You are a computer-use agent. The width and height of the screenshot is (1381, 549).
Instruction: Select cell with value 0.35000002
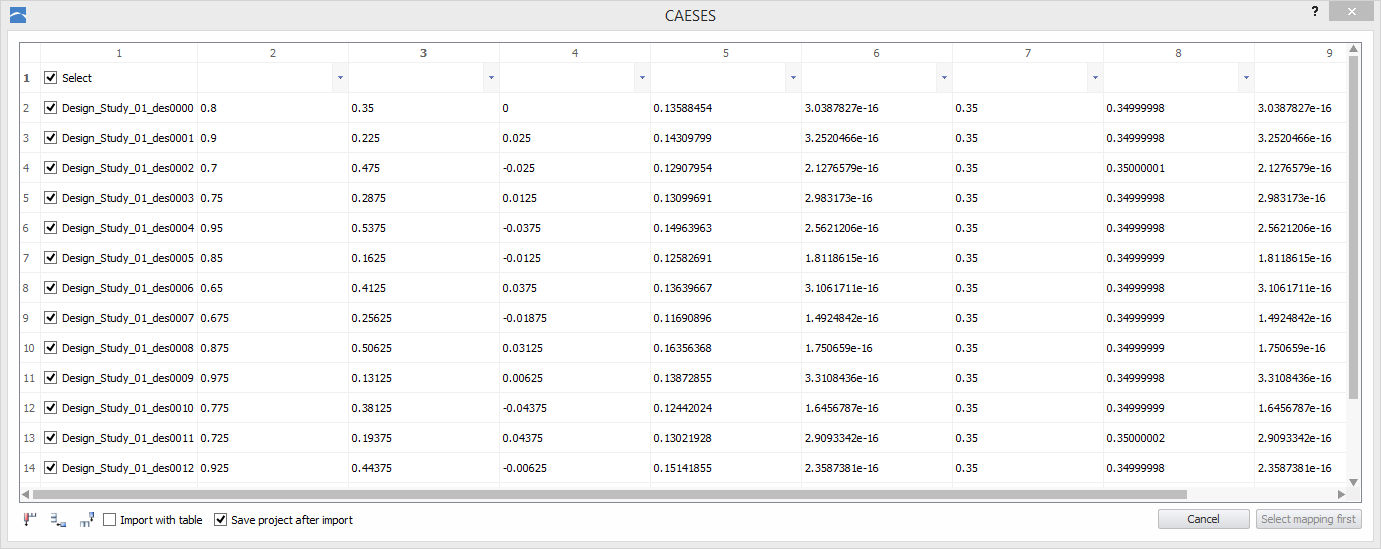pos(1179,438)
